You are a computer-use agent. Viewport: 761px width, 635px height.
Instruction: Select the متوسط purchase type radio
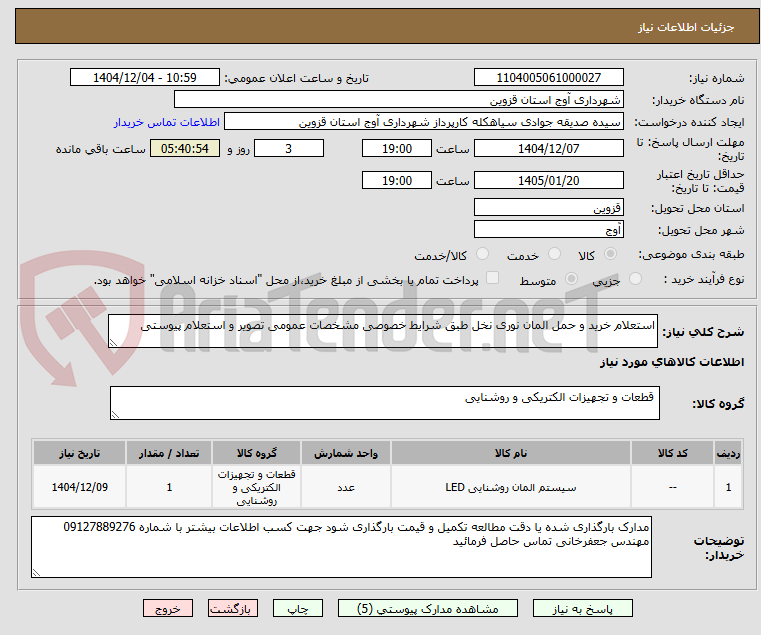572,279
